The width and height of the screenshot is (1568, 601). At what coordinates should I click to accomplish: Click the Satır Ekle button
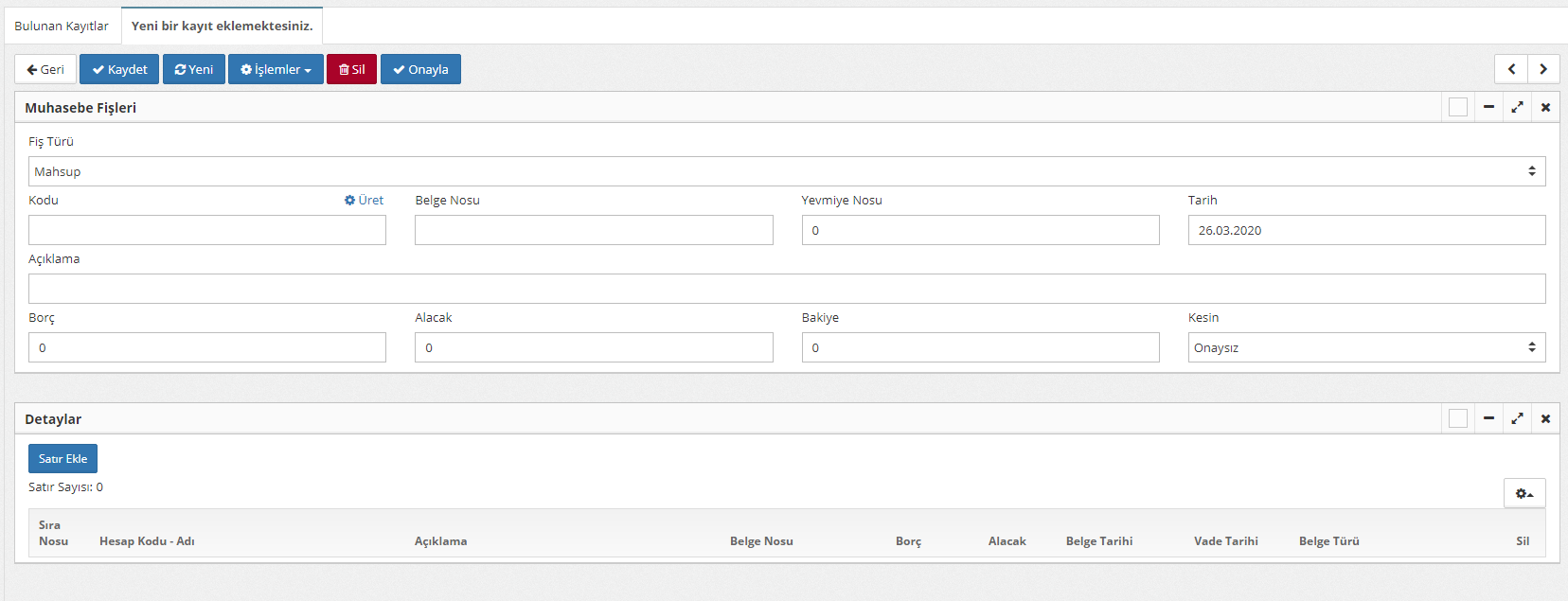[x=62, y=458]
